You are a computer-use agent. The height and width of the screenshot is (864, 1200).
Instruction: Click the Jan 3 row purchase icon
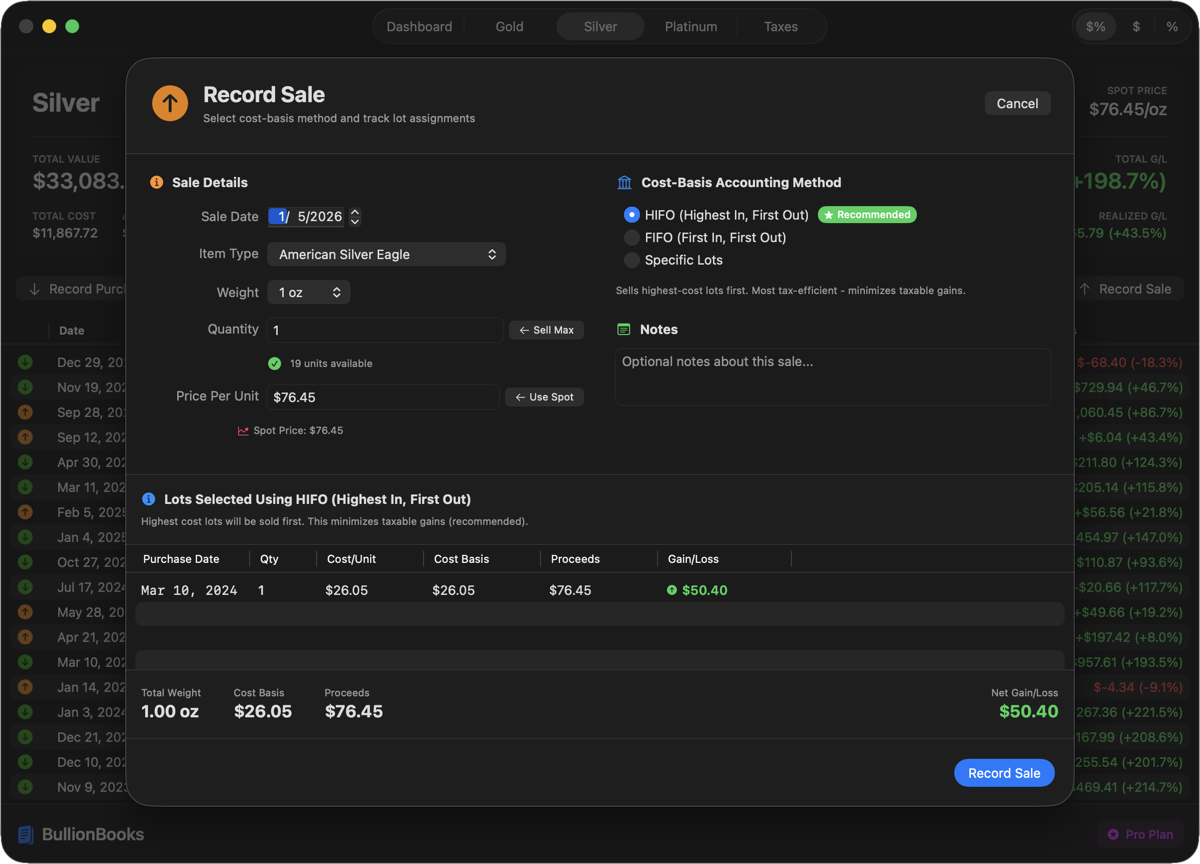25,712
